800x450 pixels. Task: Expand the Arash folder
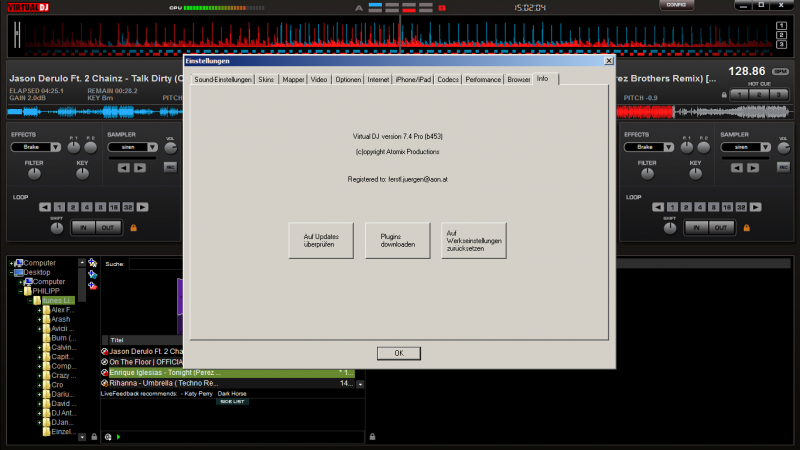tap(39, 319)
